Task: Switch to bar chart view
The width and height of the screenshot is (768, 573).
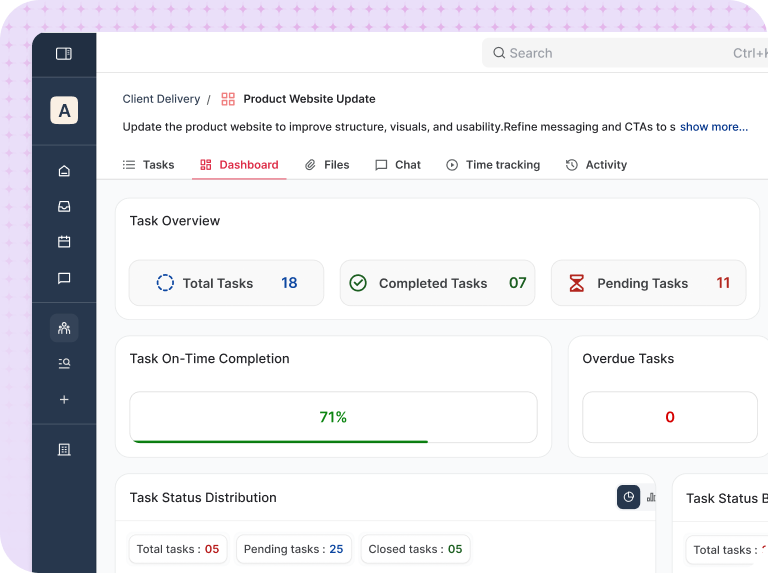Action: coord(650,497)
